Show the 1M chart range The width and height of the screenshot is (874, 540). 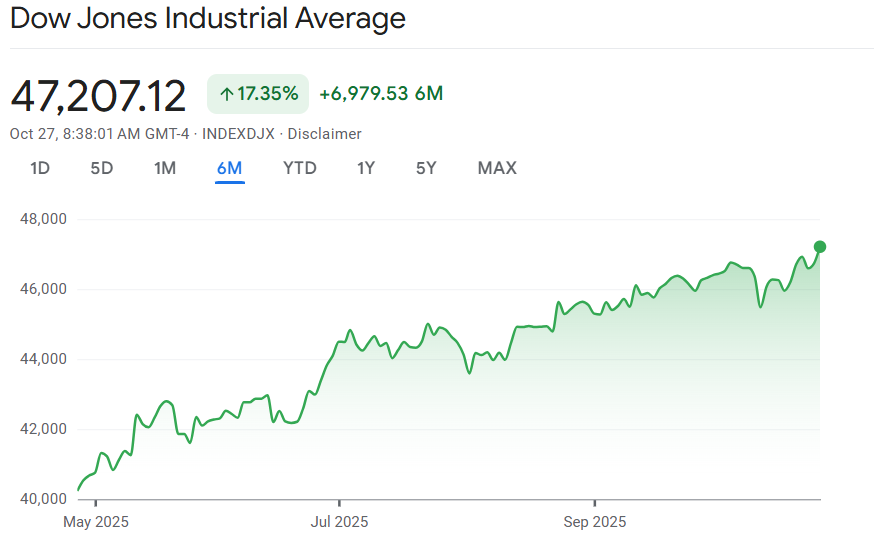165,168
